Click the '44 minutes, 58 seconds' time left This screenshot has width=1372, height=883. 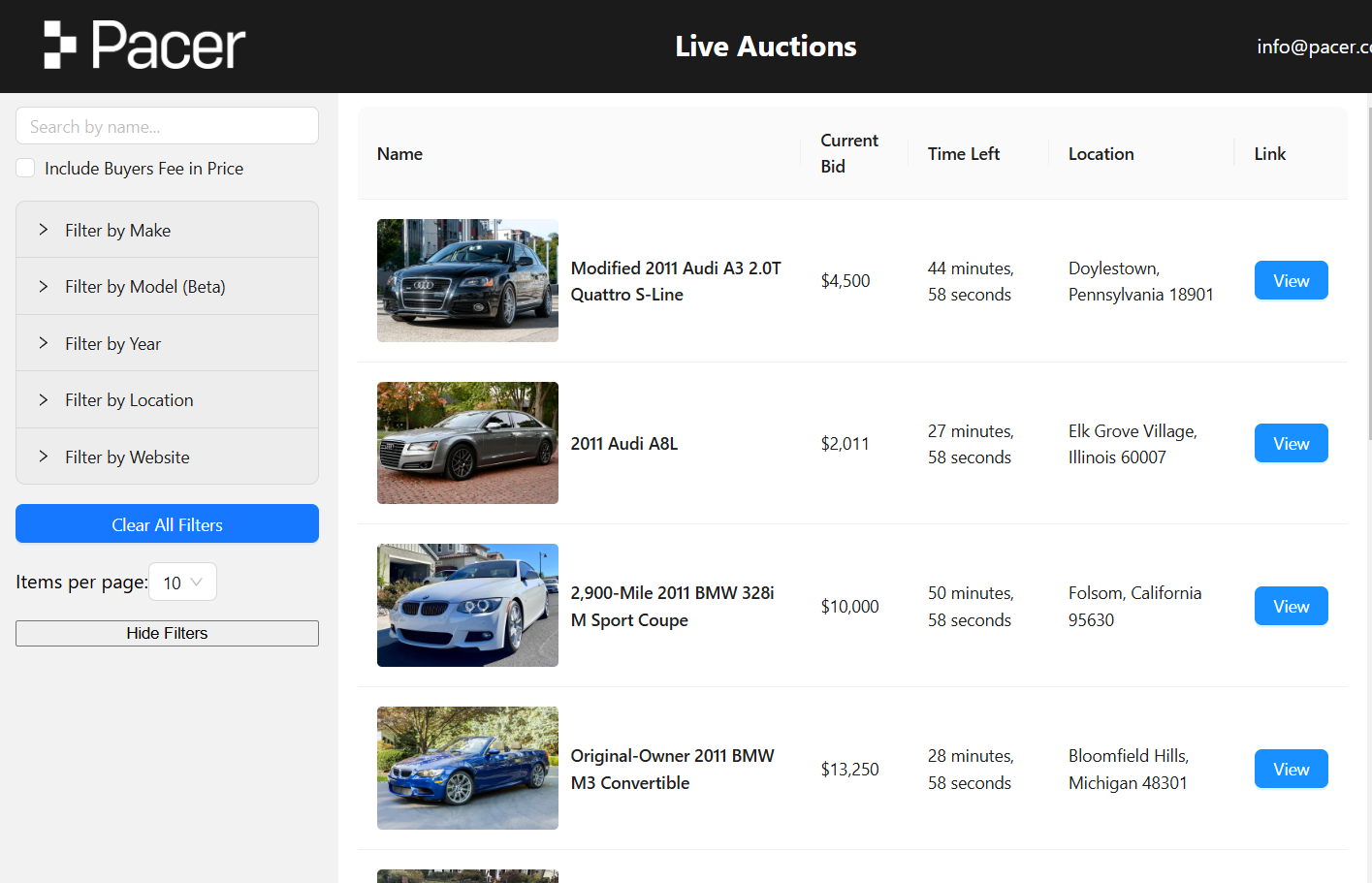tap(971, 281)
